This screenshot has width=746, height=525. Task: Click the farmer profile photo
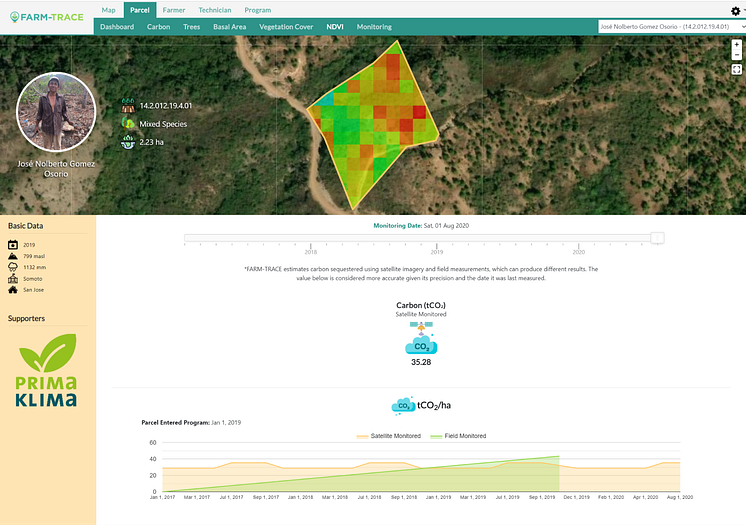(56, 112)
